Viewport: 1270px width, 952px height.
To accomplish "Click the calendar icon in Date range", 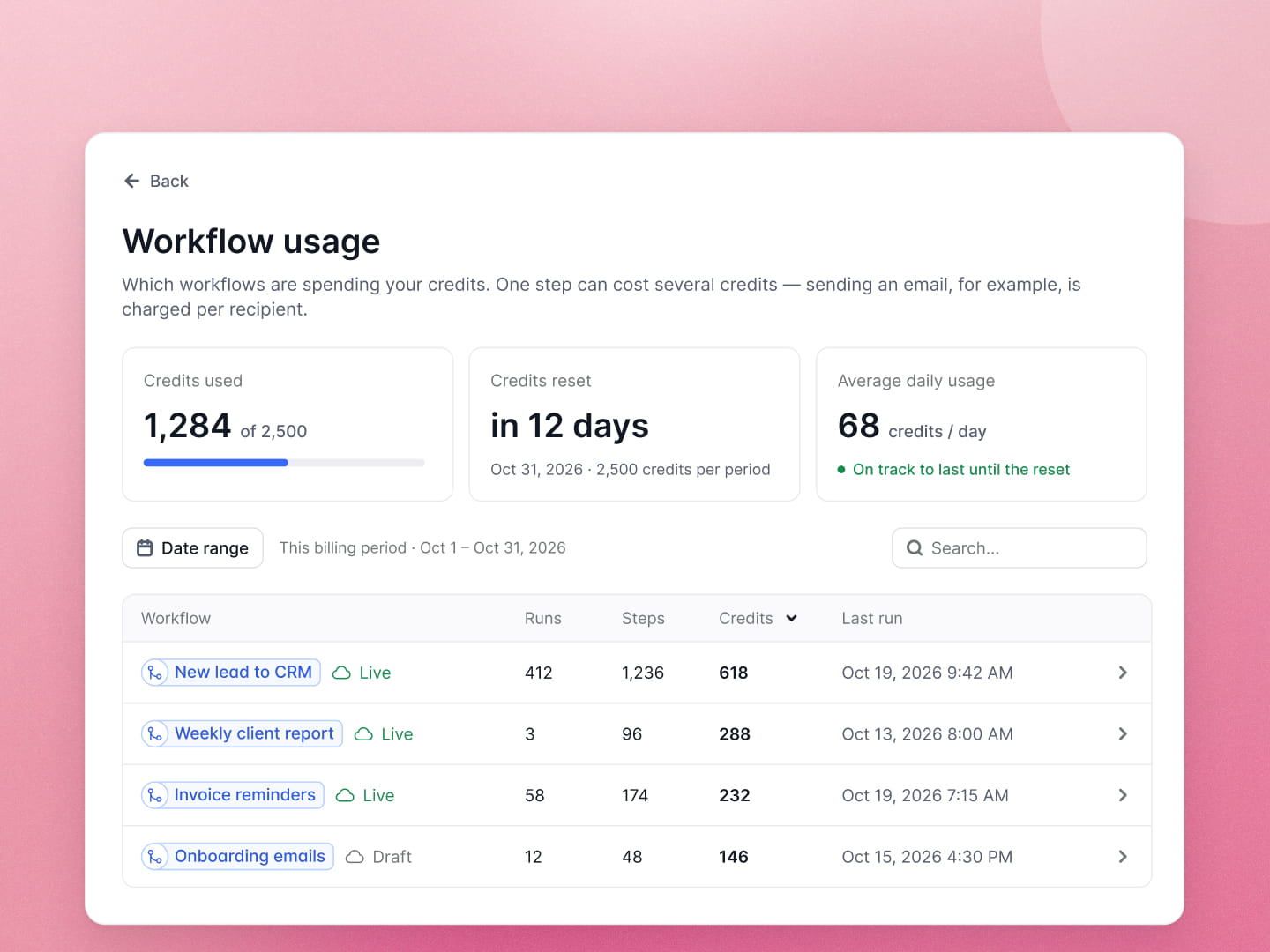I will (x=145, y=548).
